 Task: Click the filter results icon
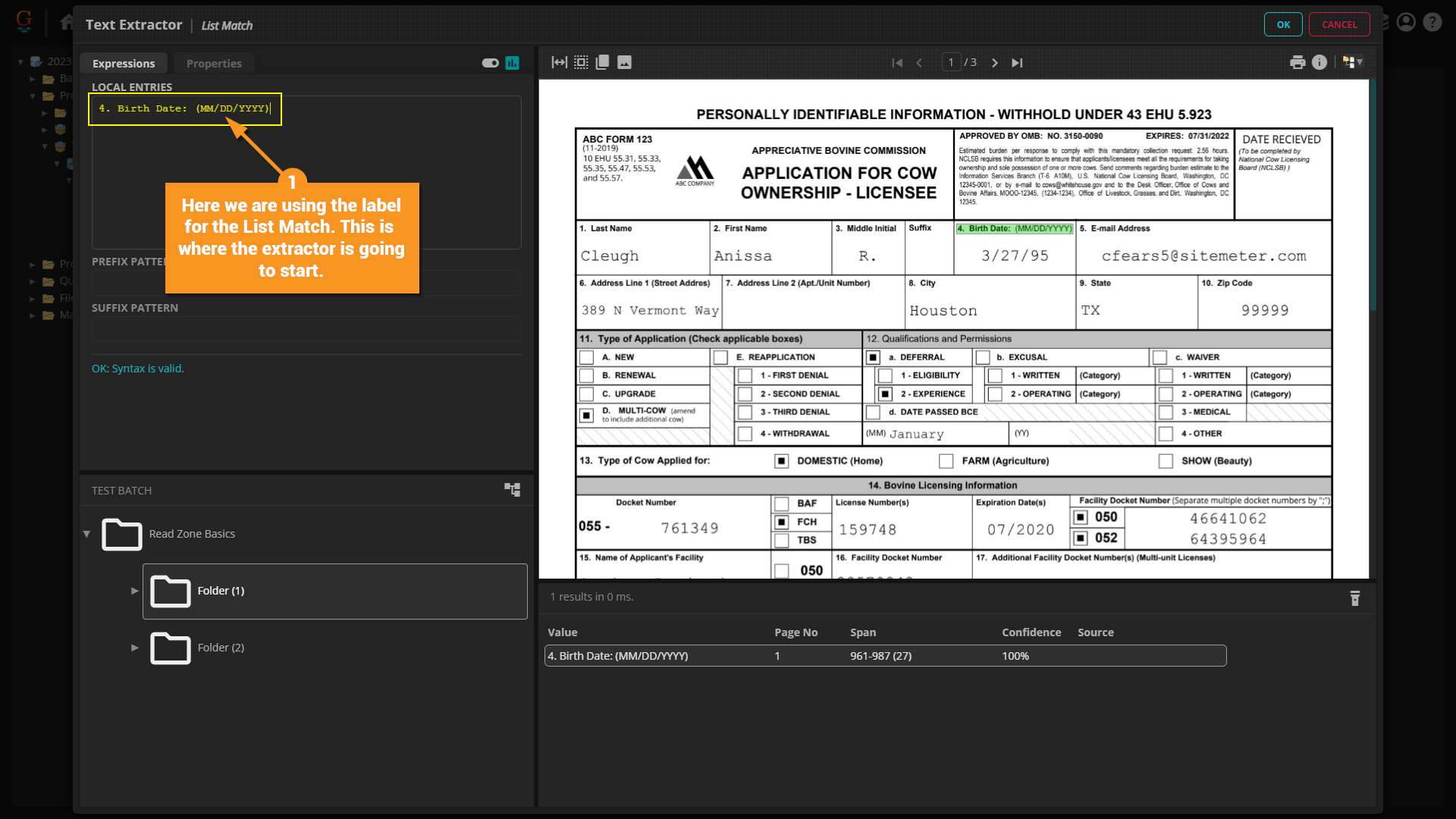1355,598
